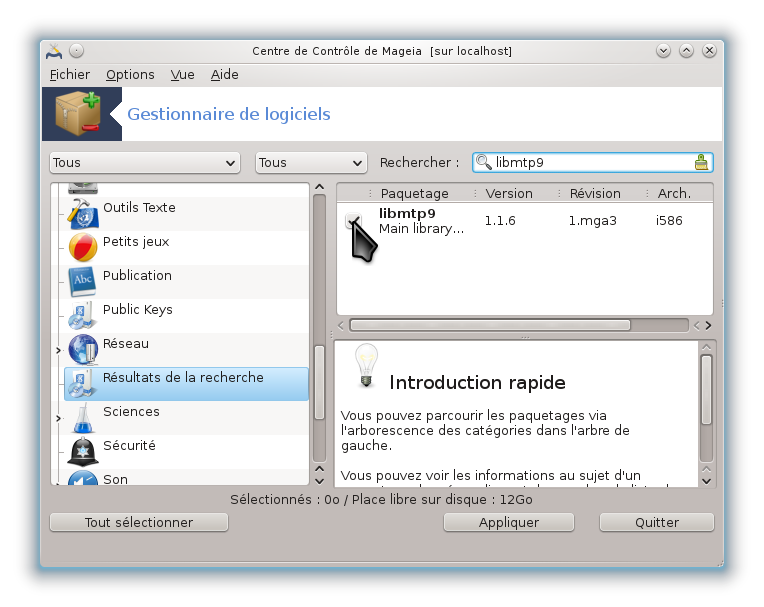
Task: Select the Petits jeux category
Action: tap(136, 242)
